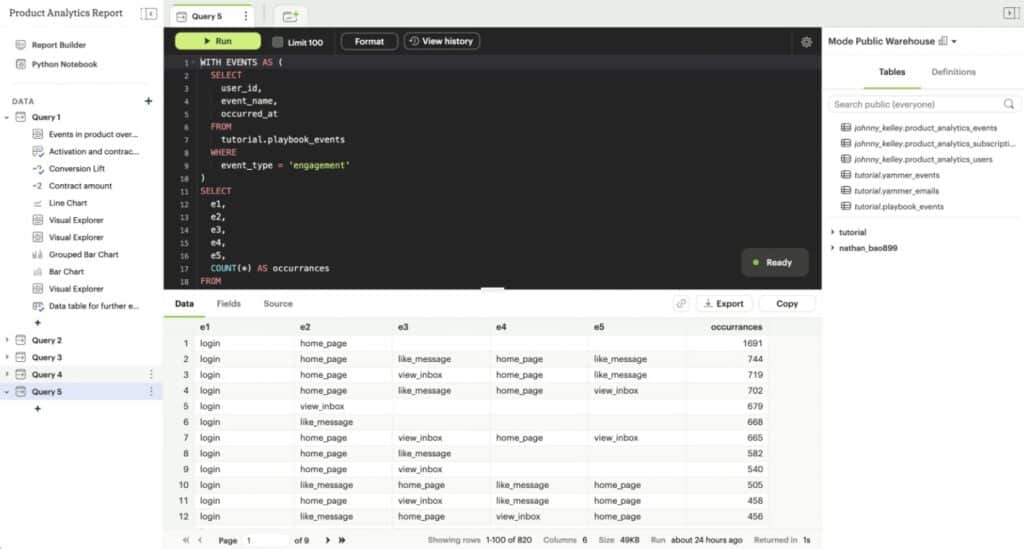The image size is (1024, 549).
Task: Open Events in product over... chart
Action: (93, 134)
